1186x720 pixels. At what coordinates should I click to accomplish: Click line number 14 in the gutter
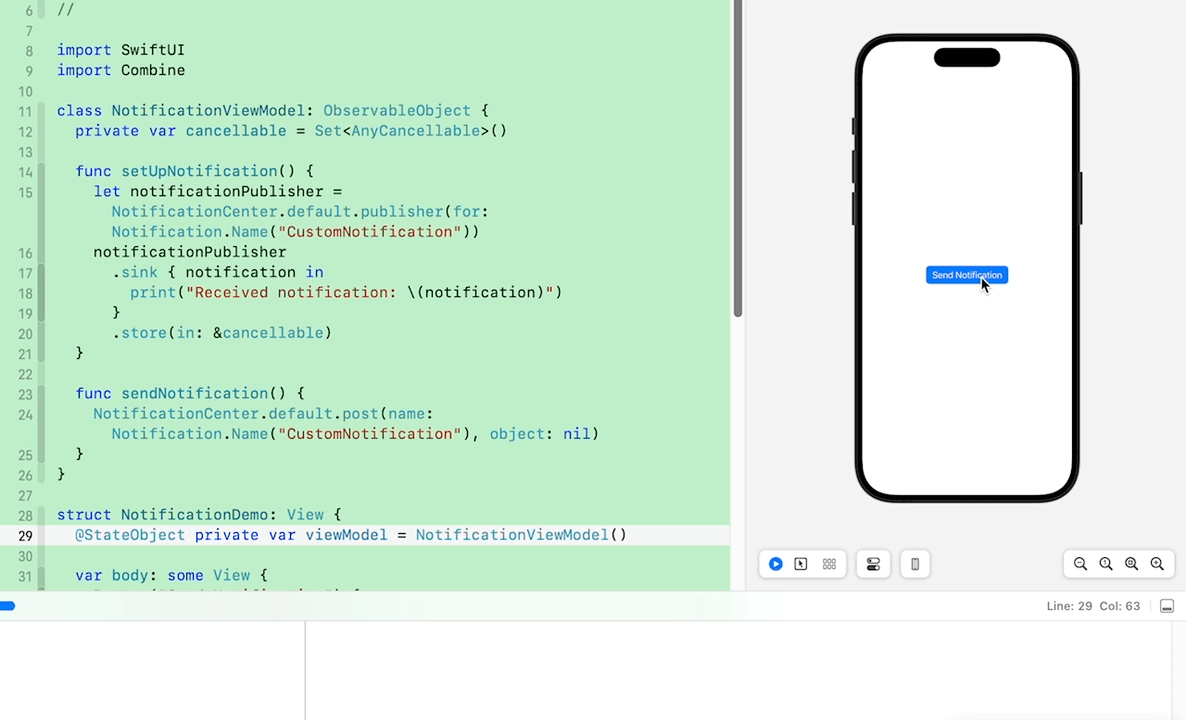pyautogui.click(x=25, y=172)
